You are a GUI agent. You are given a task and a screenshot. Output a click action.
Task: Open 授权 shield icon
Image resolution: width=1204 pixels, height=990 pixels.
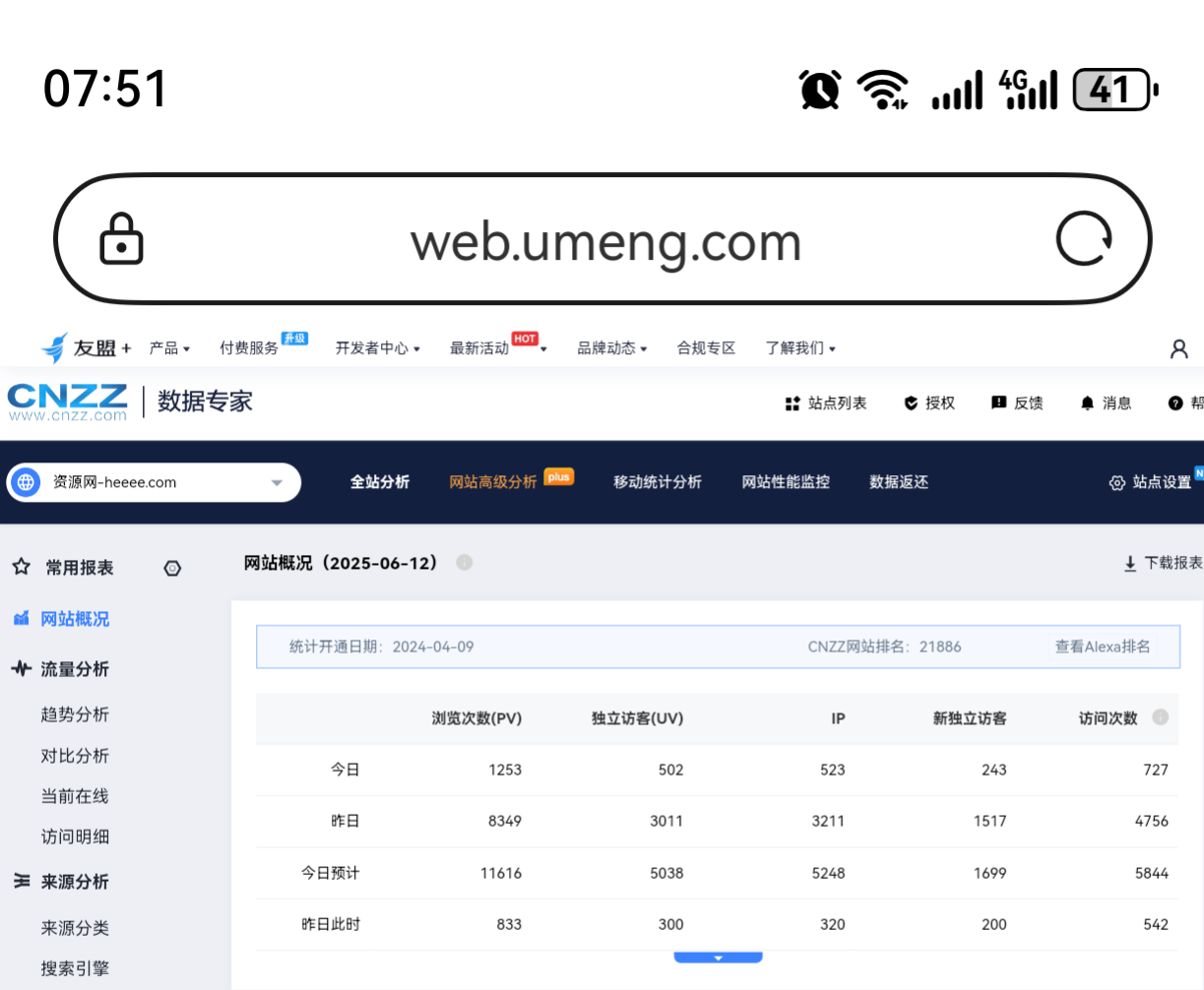911,403
